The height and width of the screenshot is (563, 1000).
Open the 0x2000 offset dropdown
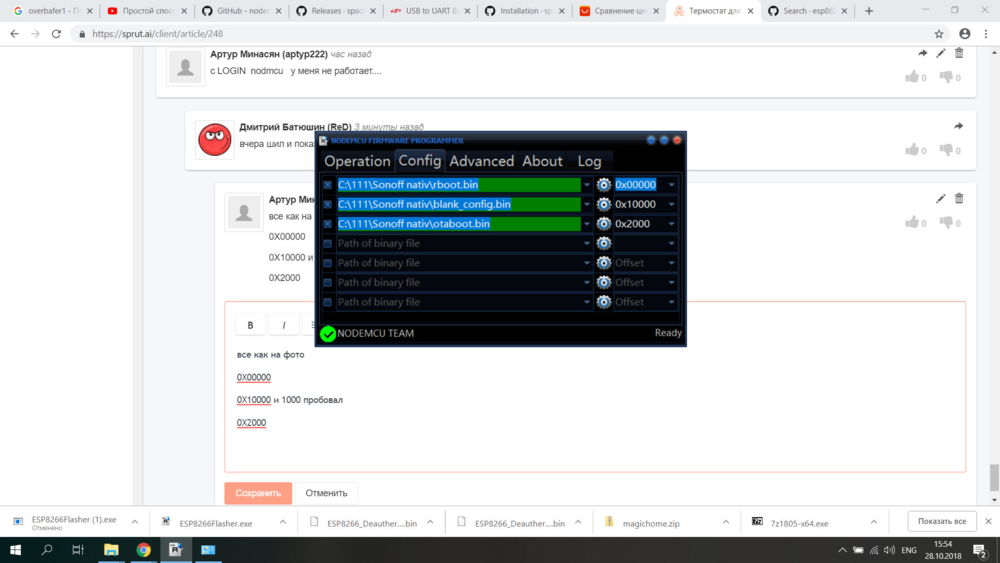coord(672,224)
